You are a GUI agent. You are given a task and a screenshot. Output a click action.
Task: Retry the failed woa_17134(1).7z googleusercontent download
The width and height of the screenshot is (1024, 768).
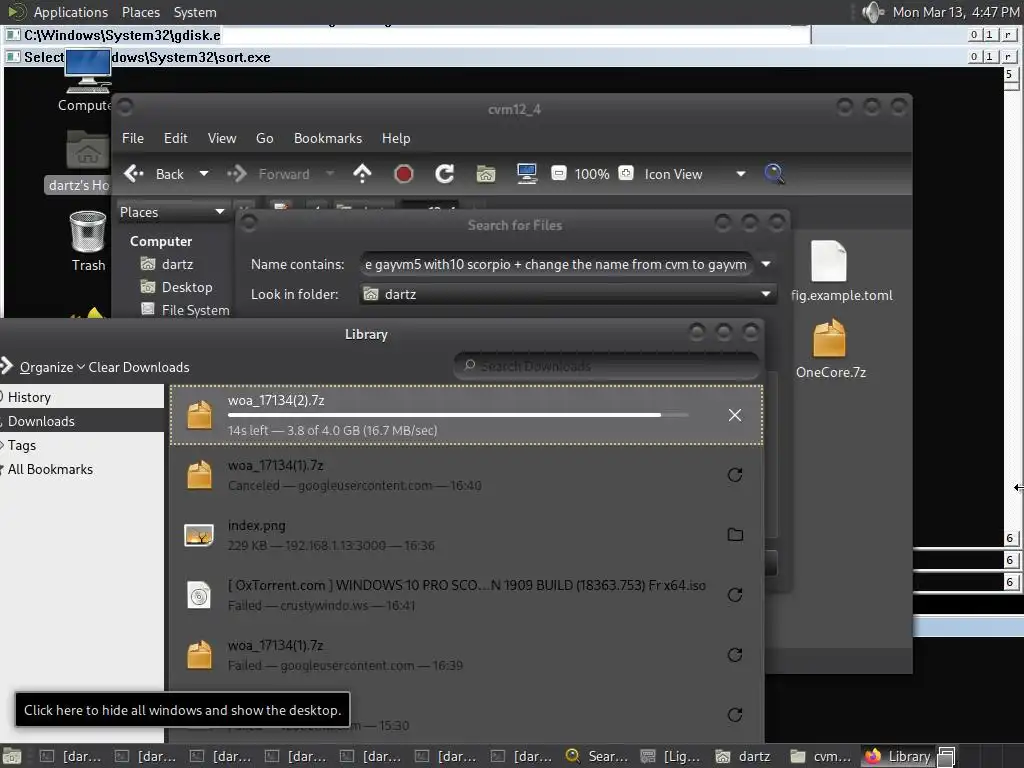pyautogui.click(x=735, y=655)
